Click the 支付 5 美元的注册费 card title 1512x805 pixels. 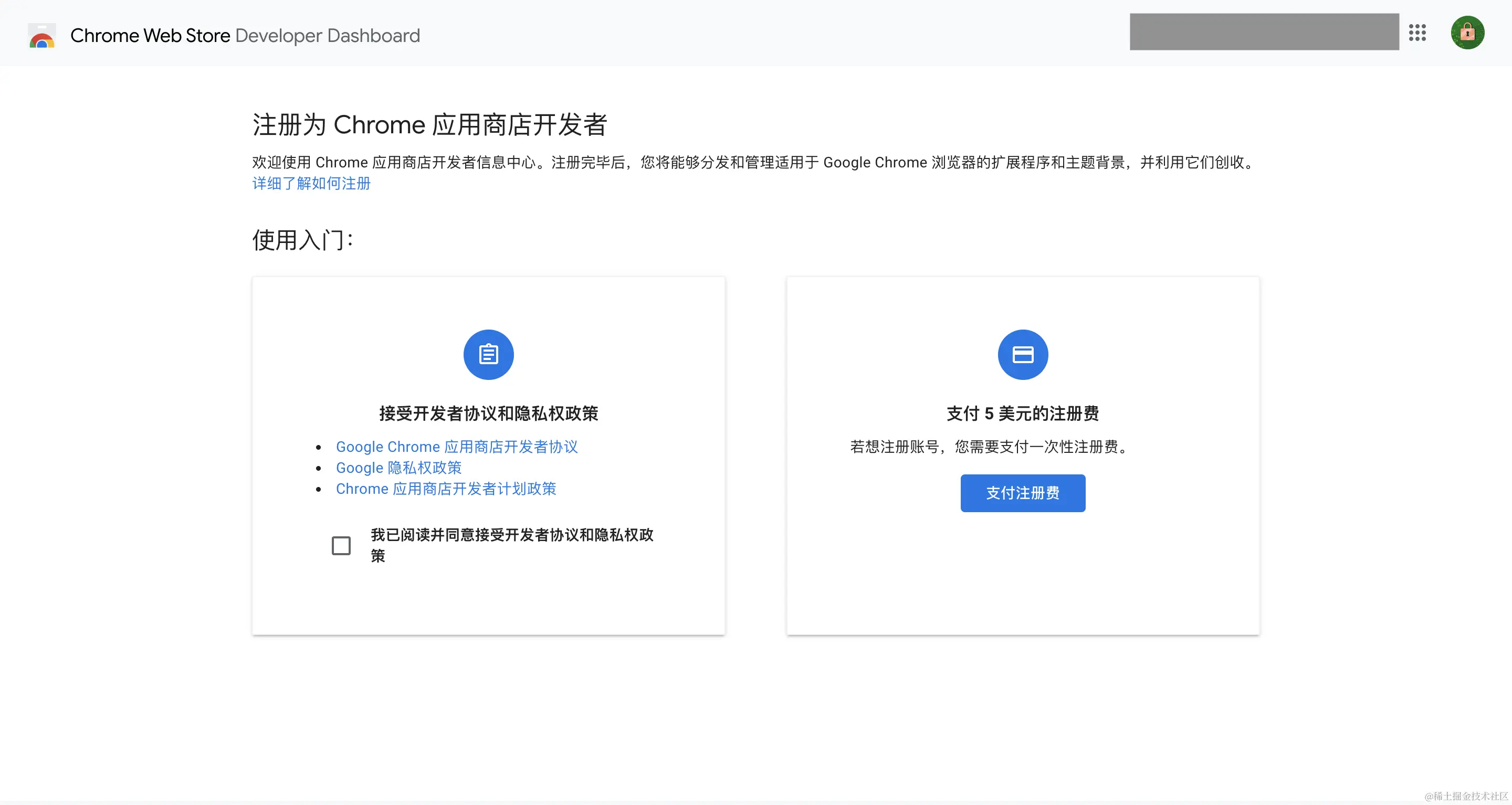click(x=1023, y=414)
